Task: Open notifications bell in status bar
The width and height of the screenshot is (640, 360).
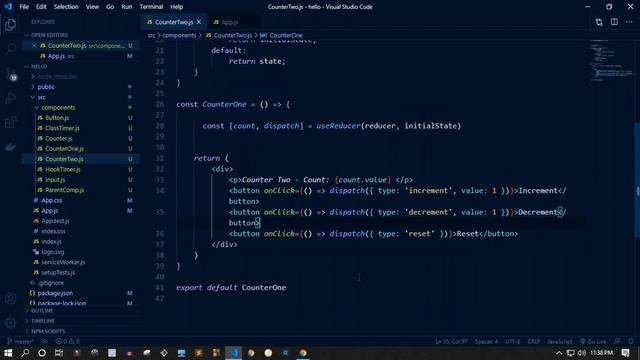Action: pos(631,341)
